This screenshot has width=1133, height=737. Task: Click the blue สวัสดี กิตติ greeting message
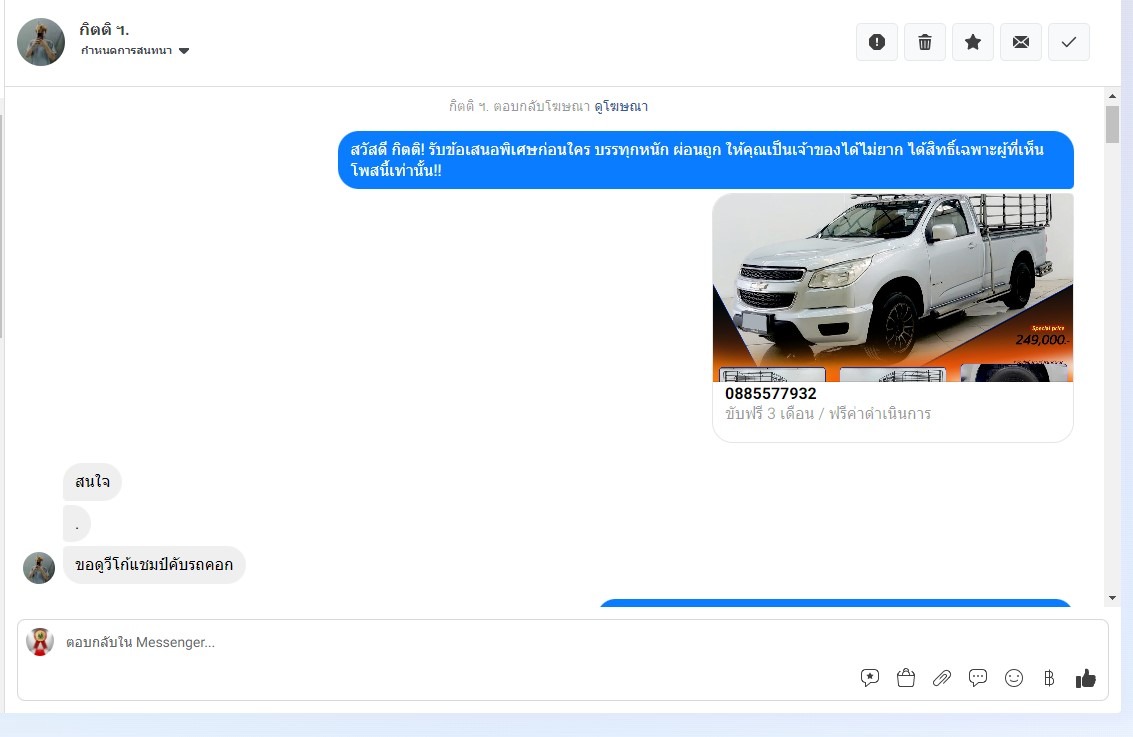click(705, 160)
